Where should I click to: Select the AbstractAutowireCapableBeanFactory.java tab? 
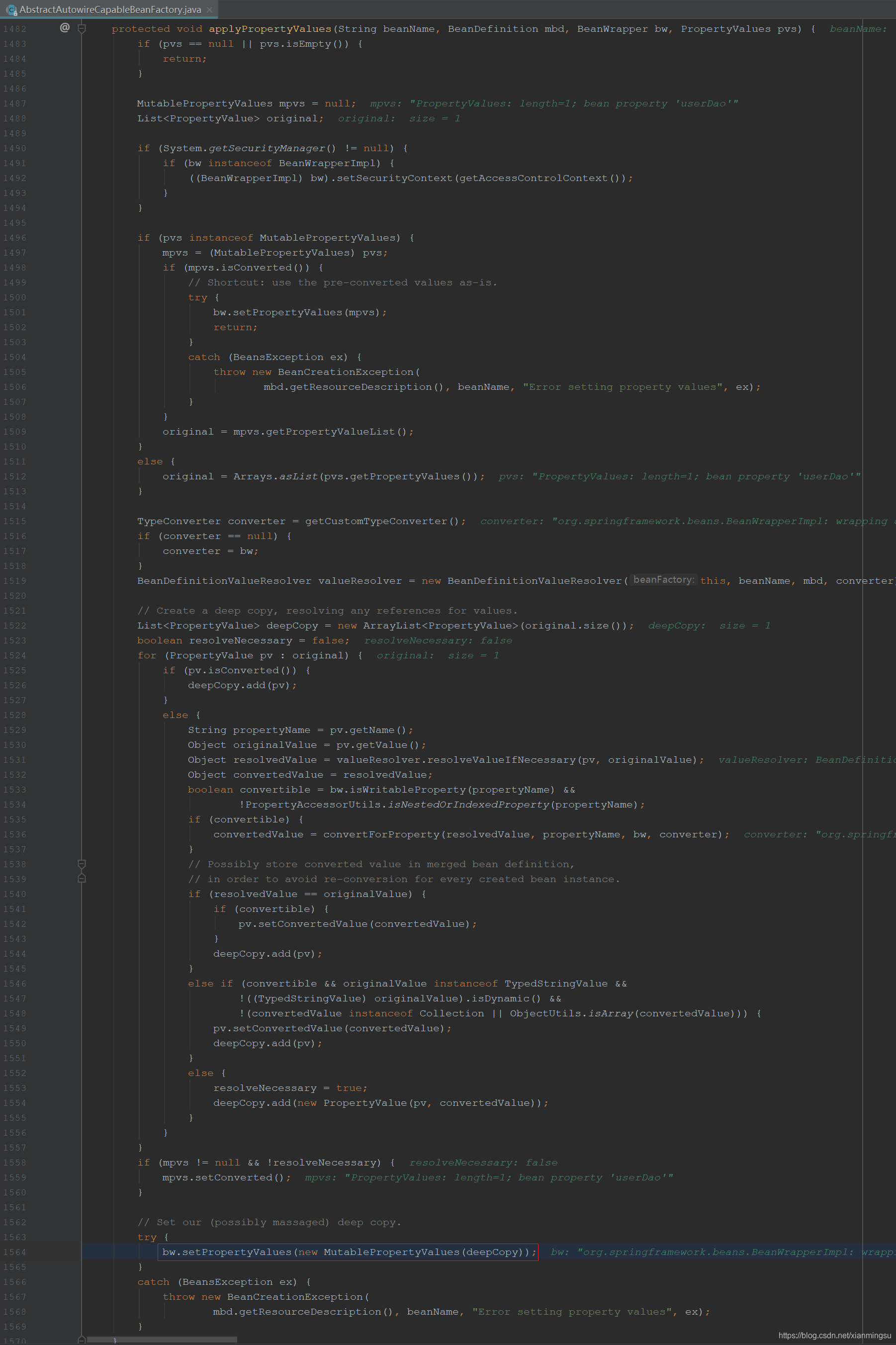coord(109,9)
